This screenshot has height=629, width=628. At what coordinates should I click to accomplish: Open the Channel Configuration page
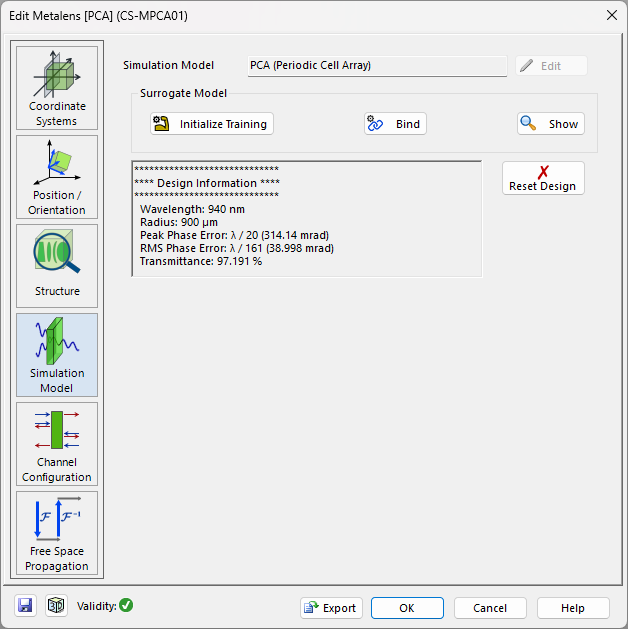point(57,444)
